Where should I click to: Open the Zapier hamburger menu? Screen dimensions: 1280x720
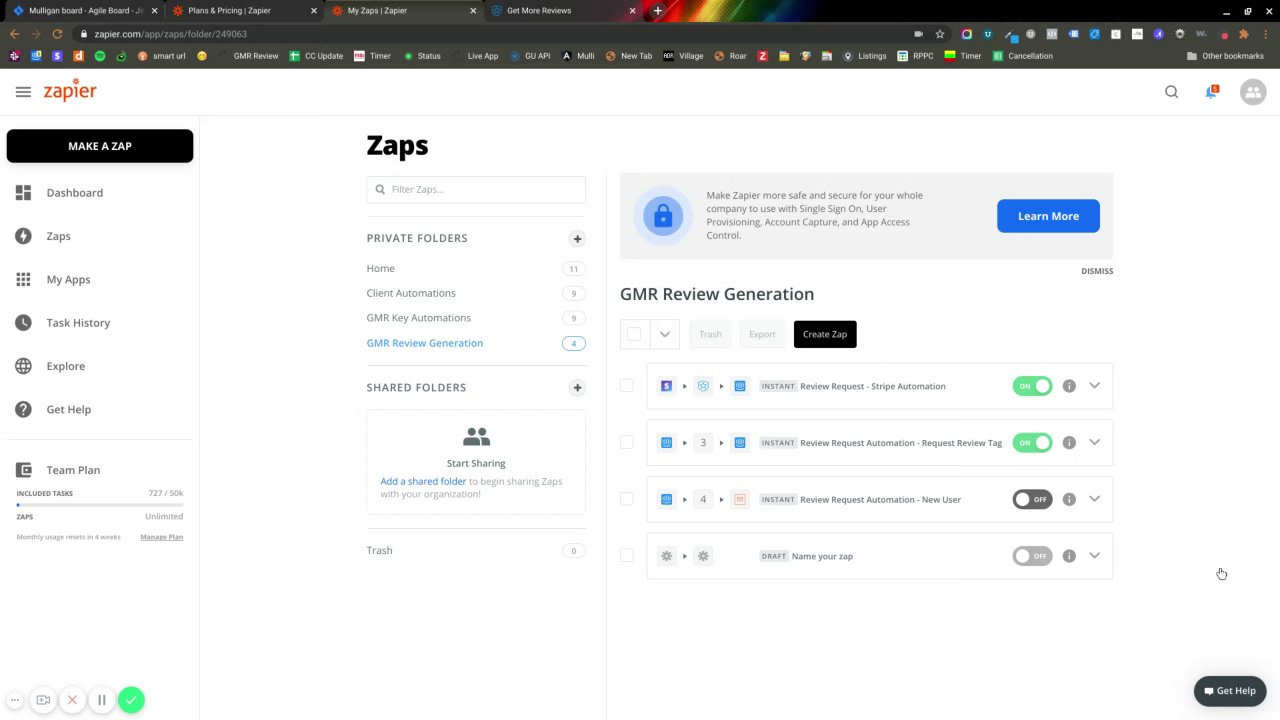23,92
